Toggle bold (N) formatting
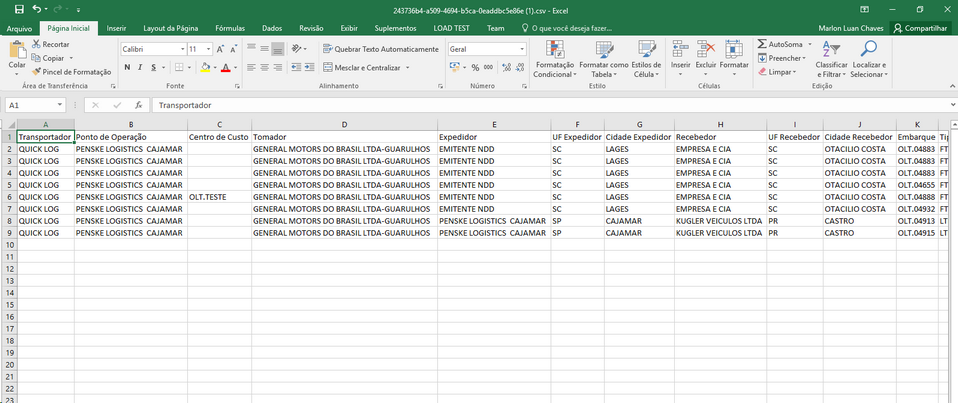 point(127,67)
